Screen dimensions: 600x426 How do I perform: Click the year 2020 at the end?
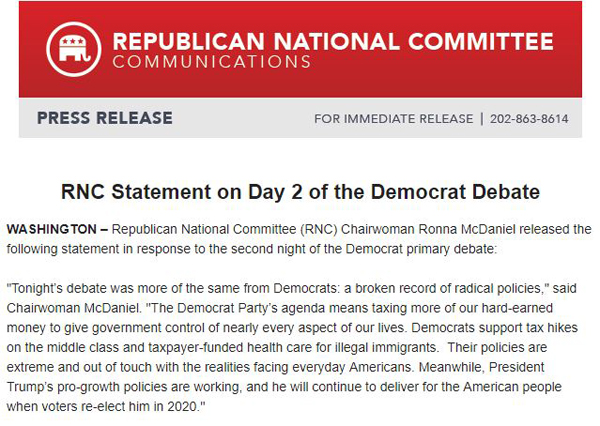[x=184, y=406]
